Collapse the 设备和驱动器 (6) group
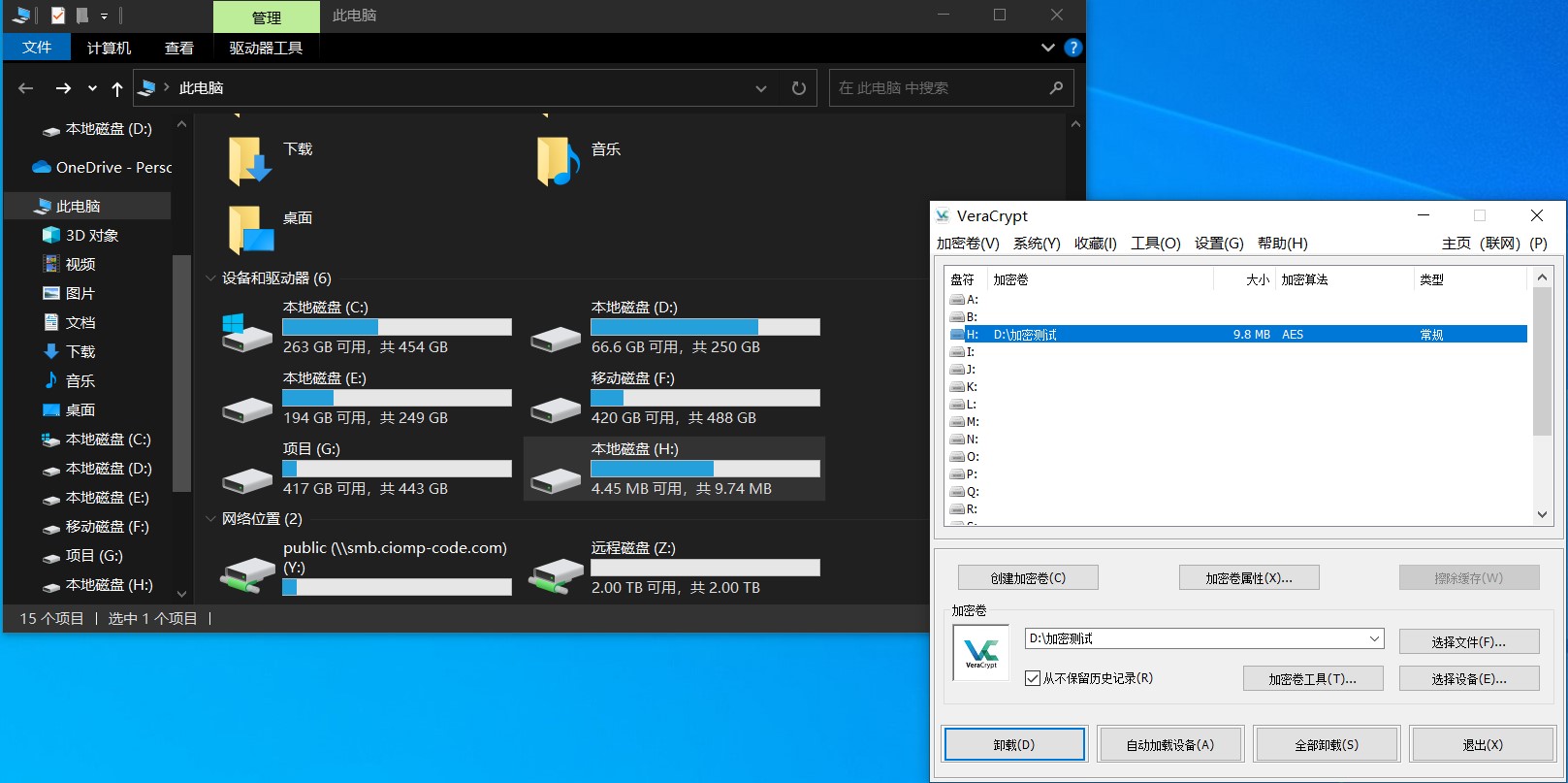This screenshot has width=1568, height=783. pyautogui.click(x=210, y=278)
